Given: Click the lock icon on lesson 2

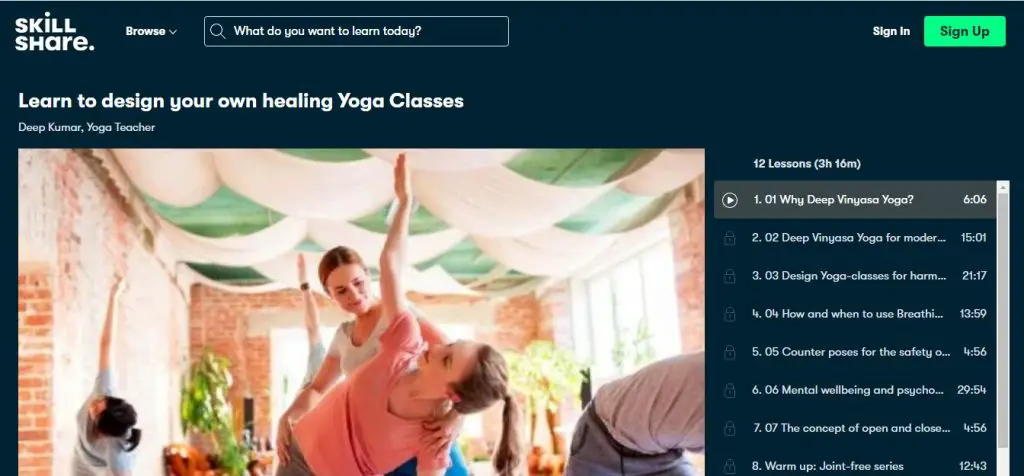Looking at the screenshot, I should (729, 238).
